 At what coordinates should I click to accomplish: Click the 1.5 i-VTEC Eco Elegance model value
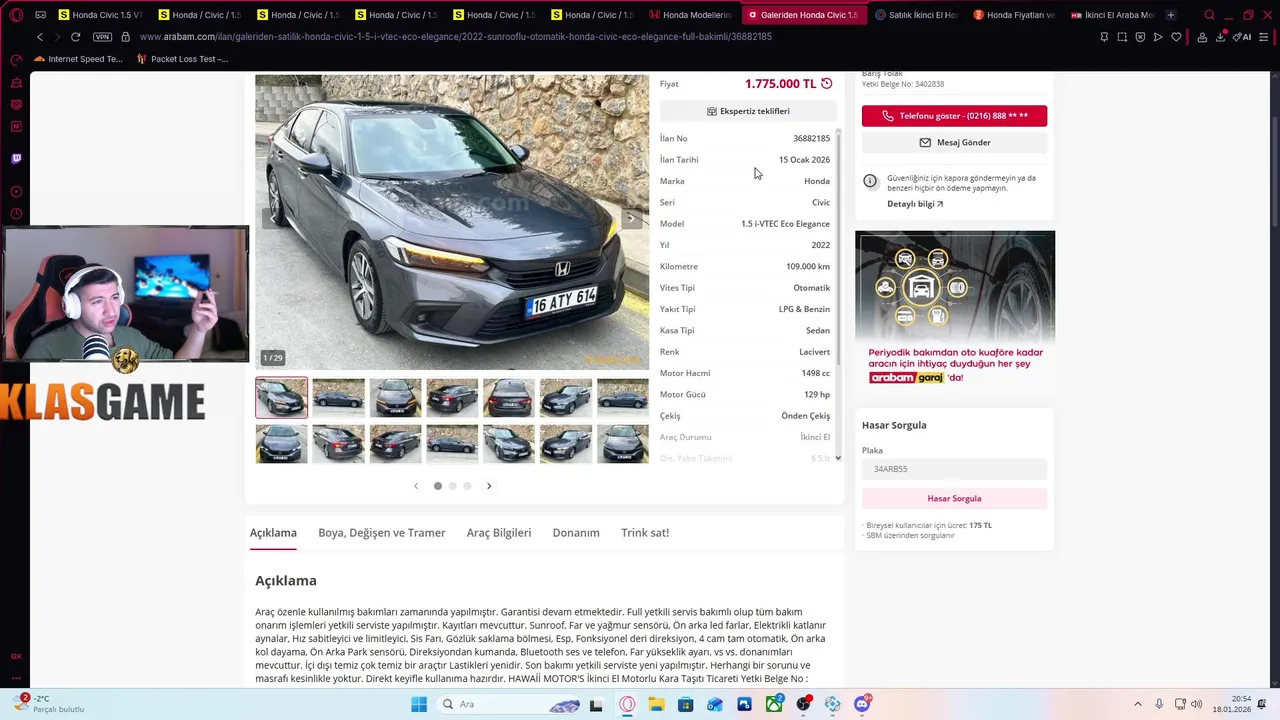[x=785, y=224]
